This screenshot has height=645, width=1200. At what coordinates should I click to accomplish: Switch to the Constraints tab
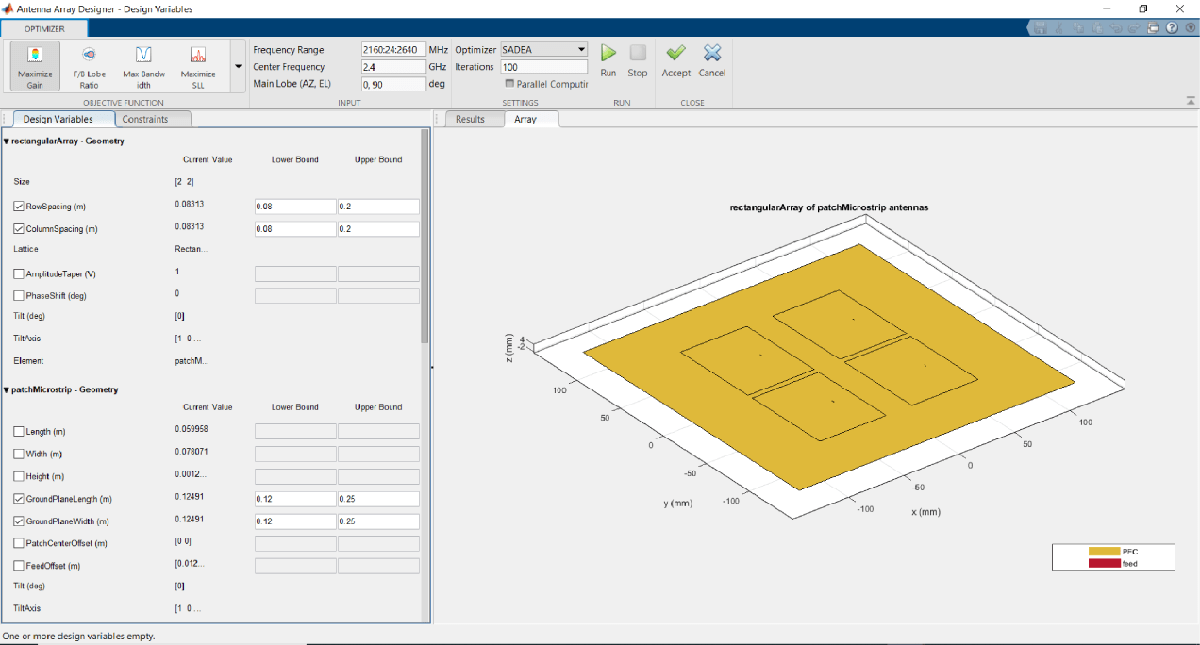145,119
